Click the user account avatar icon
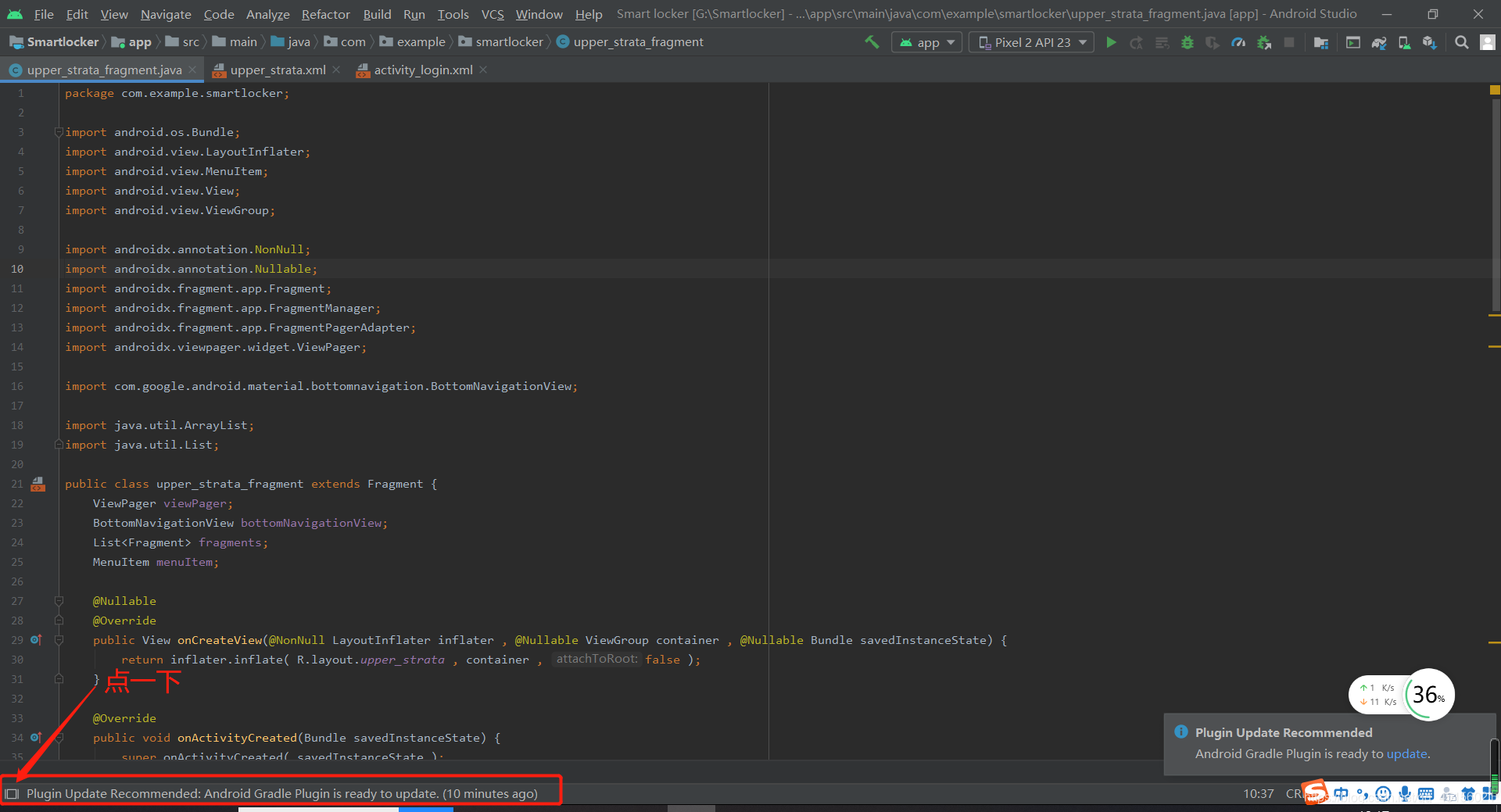 pyautogui.click(x=1488, y=42)
